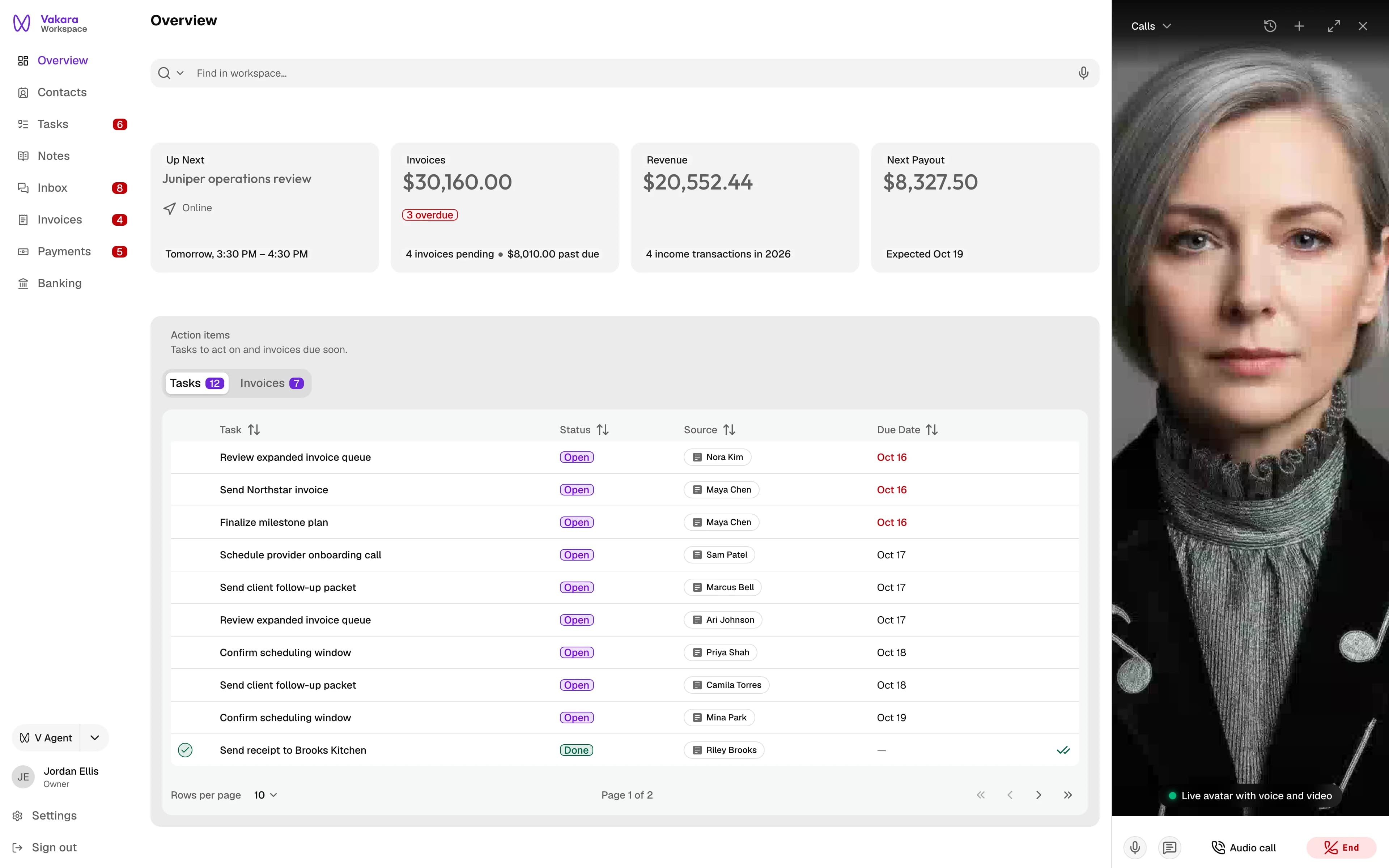The width and height of the screenshot is (1389, 868).
Task: Open the Calls dropdown menu
Action: [1151, 26]
